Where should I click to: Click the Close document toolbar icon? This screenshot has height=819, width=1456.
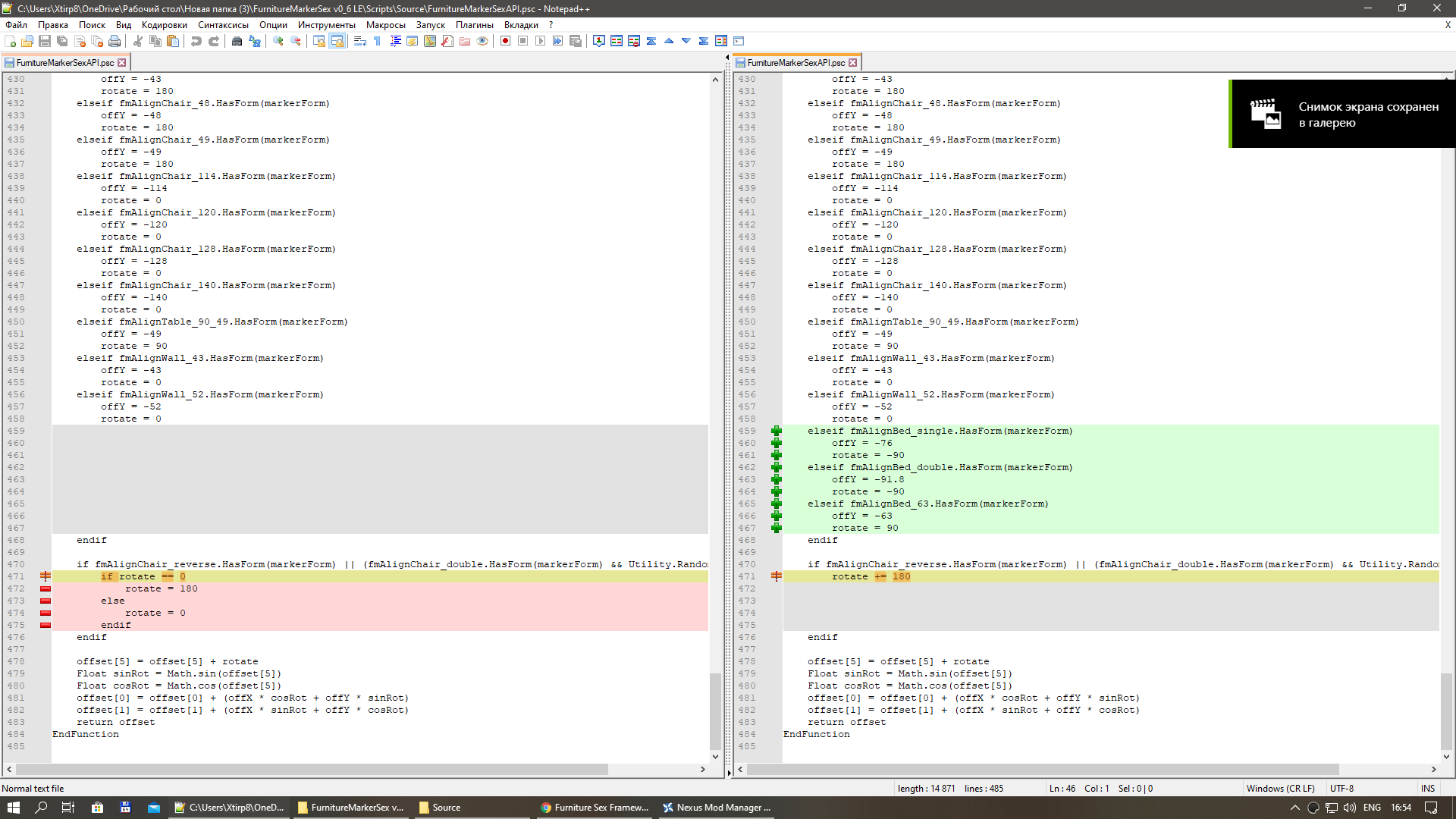click(x=80, y=41)
